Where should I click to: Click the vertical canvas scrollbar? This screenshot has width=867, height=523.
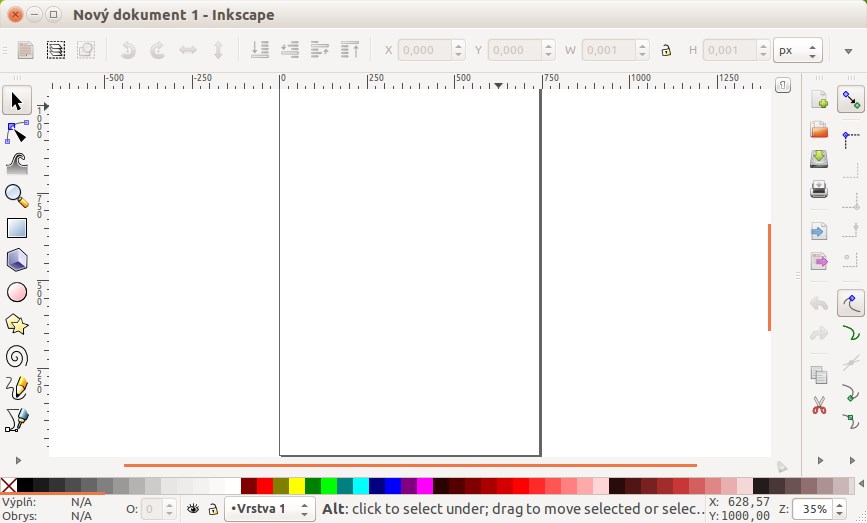(770, 277)
